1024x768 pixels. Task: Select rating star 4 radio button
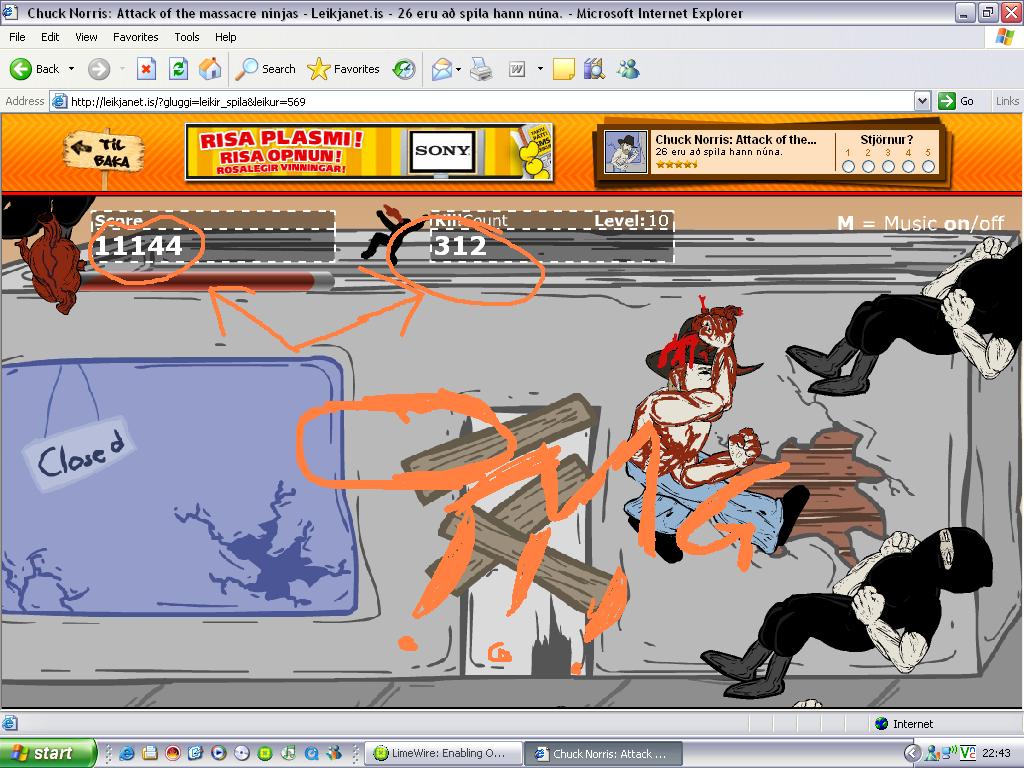(x=908, y=167)
